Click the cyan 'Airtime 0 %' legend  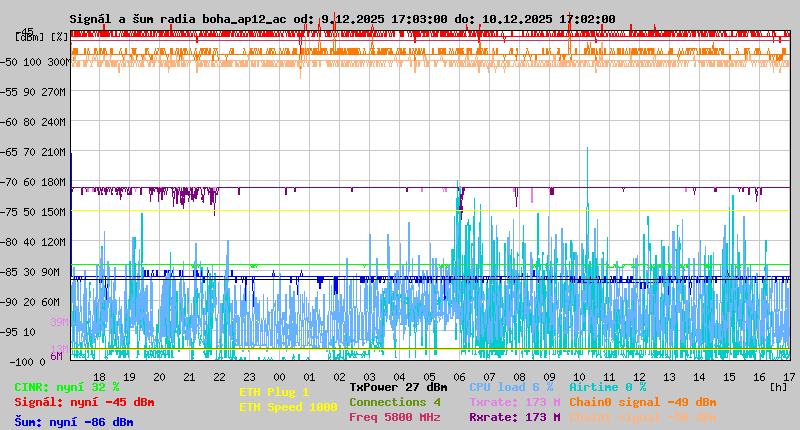(607, 387)
